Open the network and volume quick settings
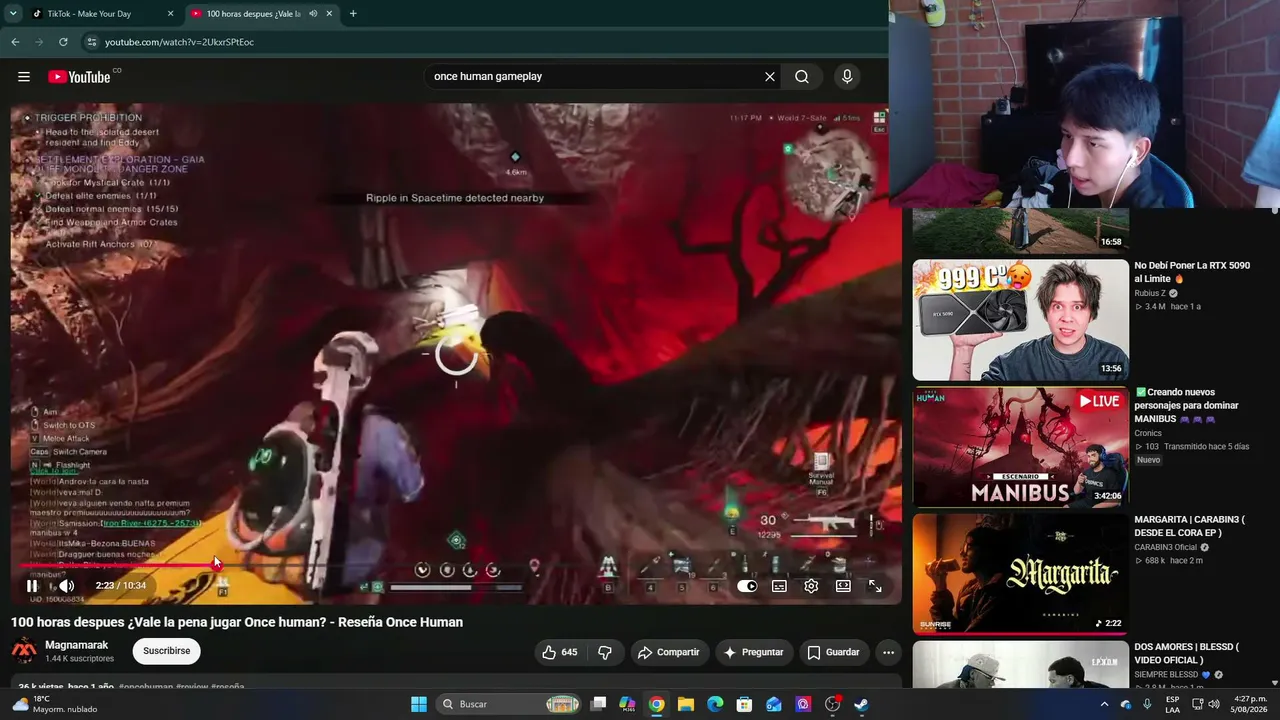The height and width of the screenshot is (720, 1280). click(x=1204, y=704)
